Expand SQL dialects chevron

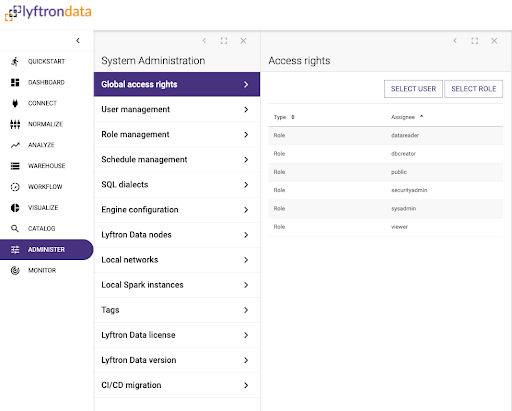pyautogui.click(x=246, y=185)
